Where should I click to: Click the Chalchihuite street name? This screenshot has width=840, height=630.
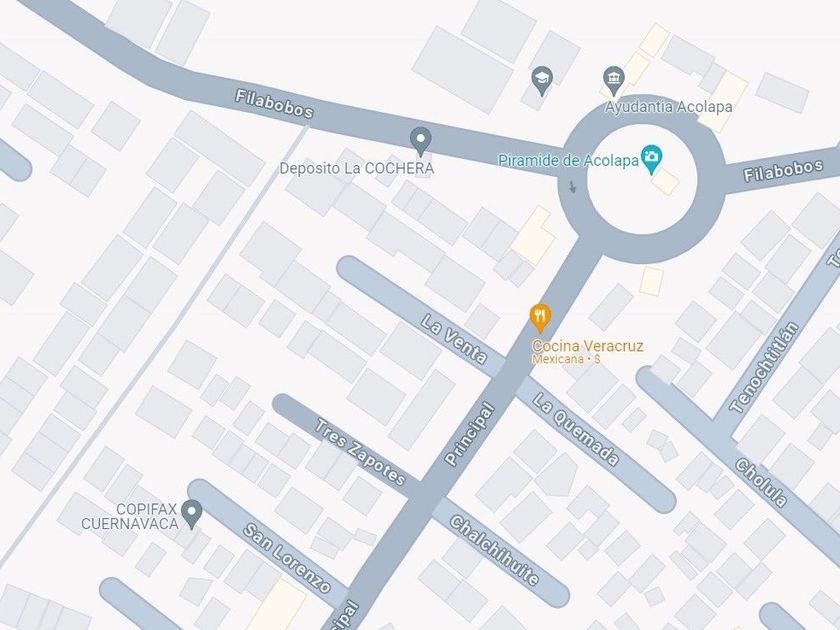(x=494, y=551)
